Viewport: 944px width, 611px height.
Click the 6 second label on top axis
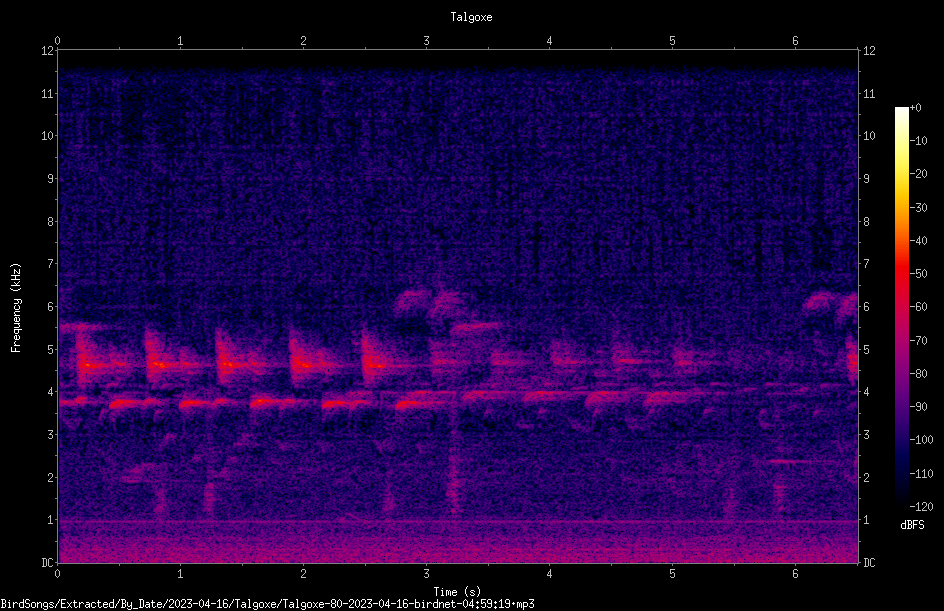click(795, 41)
